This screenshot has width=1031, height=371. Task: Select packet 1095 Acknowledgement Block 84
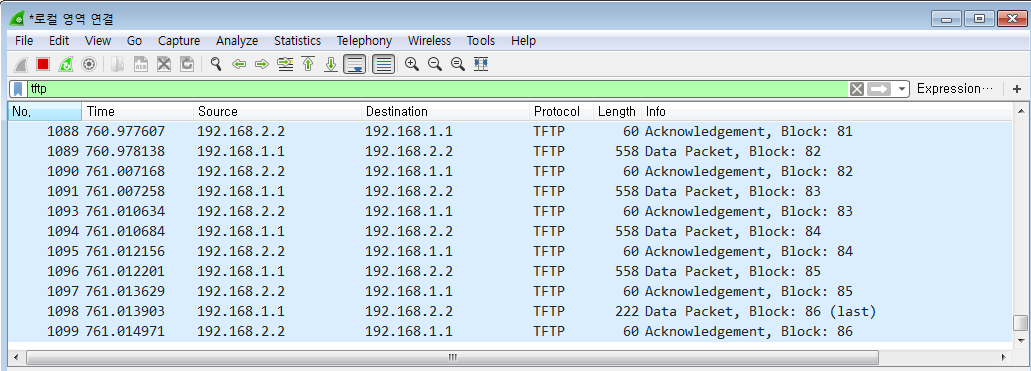tap(510, 251)
